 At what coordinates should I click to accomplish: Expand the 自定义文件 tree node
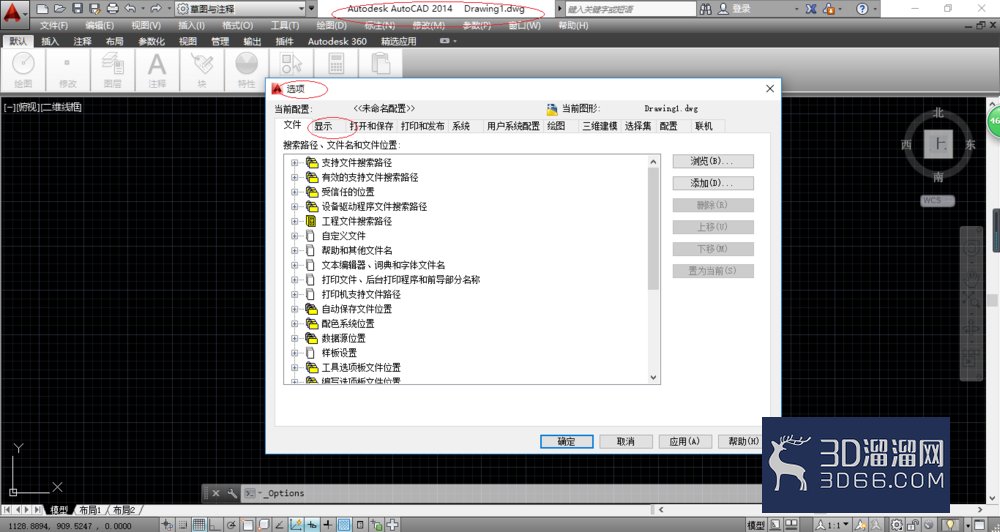click(x=295, y=236)
